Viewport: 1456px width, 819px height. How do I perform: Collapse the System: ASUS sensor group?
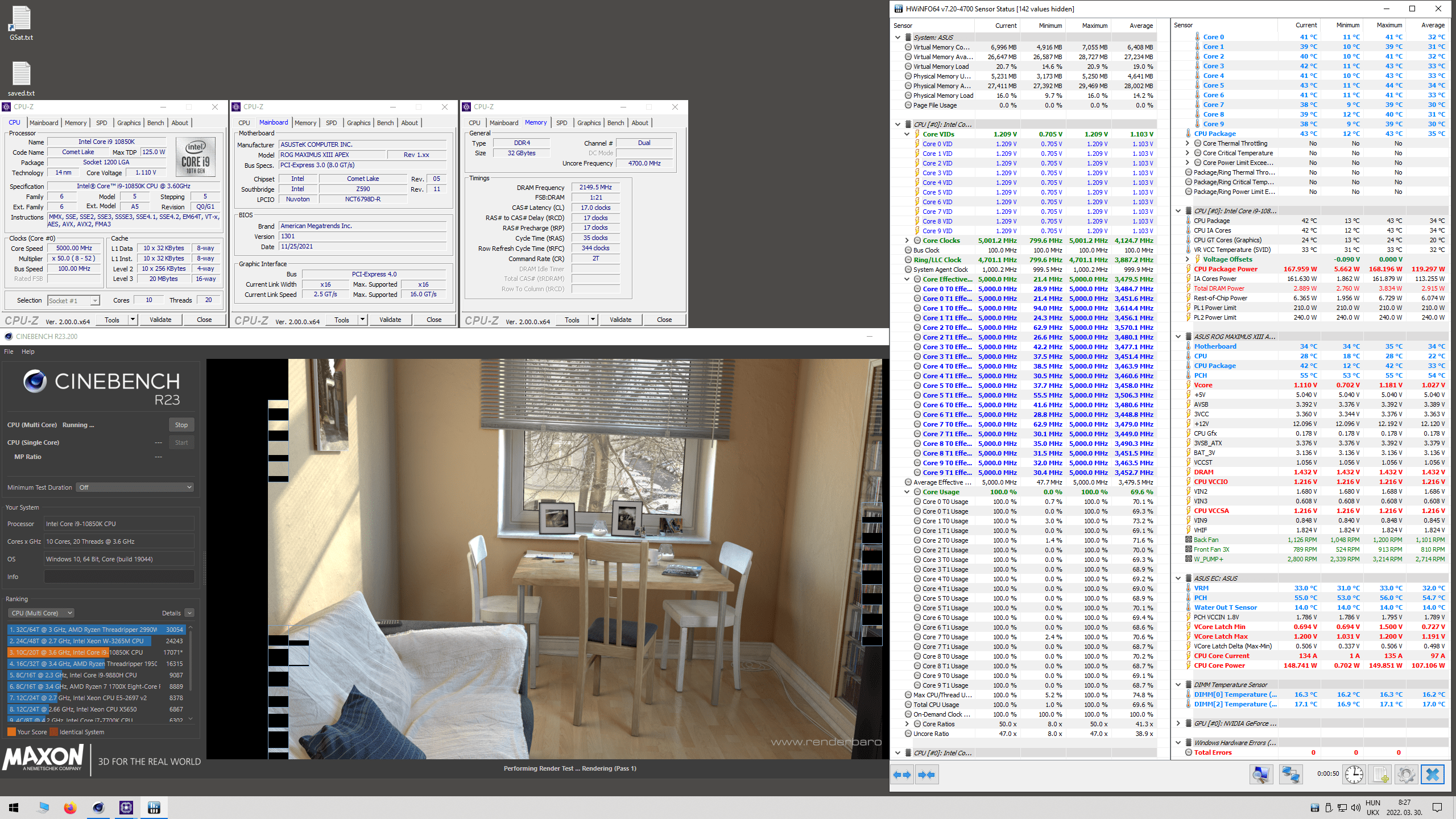(x=898, y=38)
